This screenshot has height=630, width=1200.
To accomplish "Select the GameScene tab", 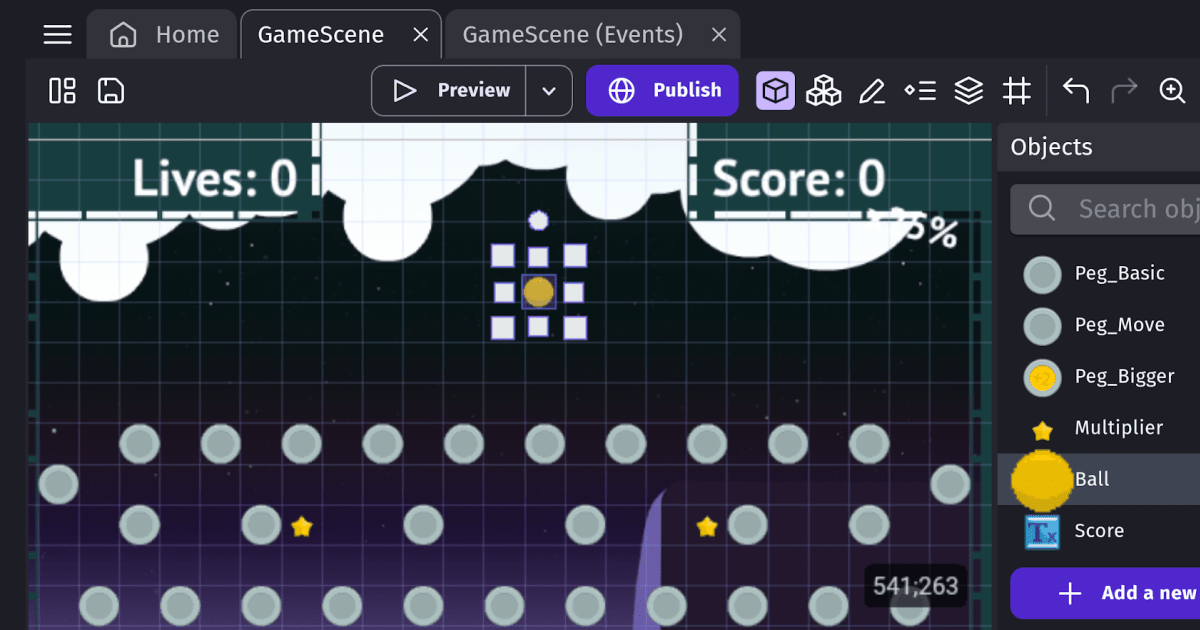I will [x=320, y=33].
